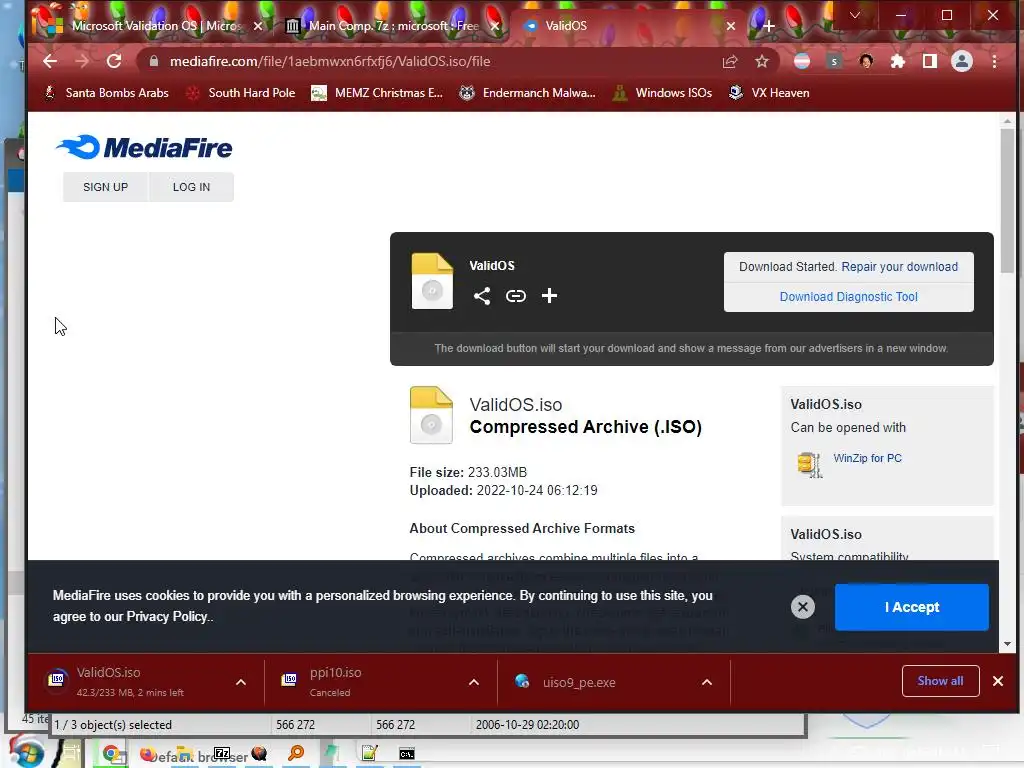The width and height of the screenshot is (1024, 768).
Task: Expand ValidOS.iso download options
Action: tap(241, 682)
